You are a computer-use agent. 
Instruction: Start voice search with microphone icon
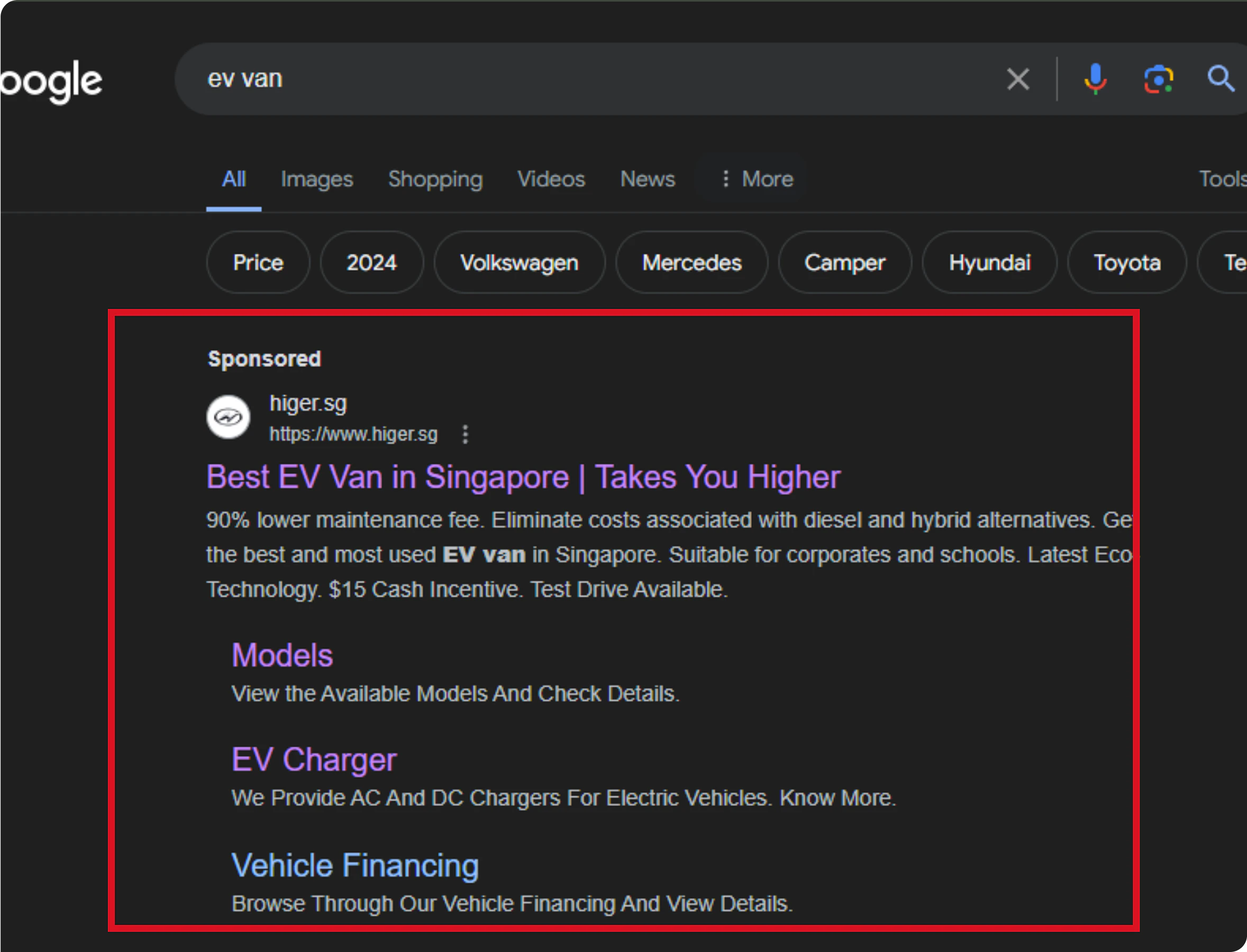1095,79
